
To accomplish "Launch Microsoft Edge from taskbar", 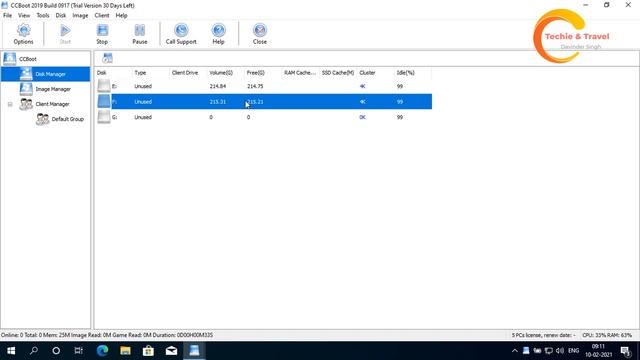I will tap(102, 351).
